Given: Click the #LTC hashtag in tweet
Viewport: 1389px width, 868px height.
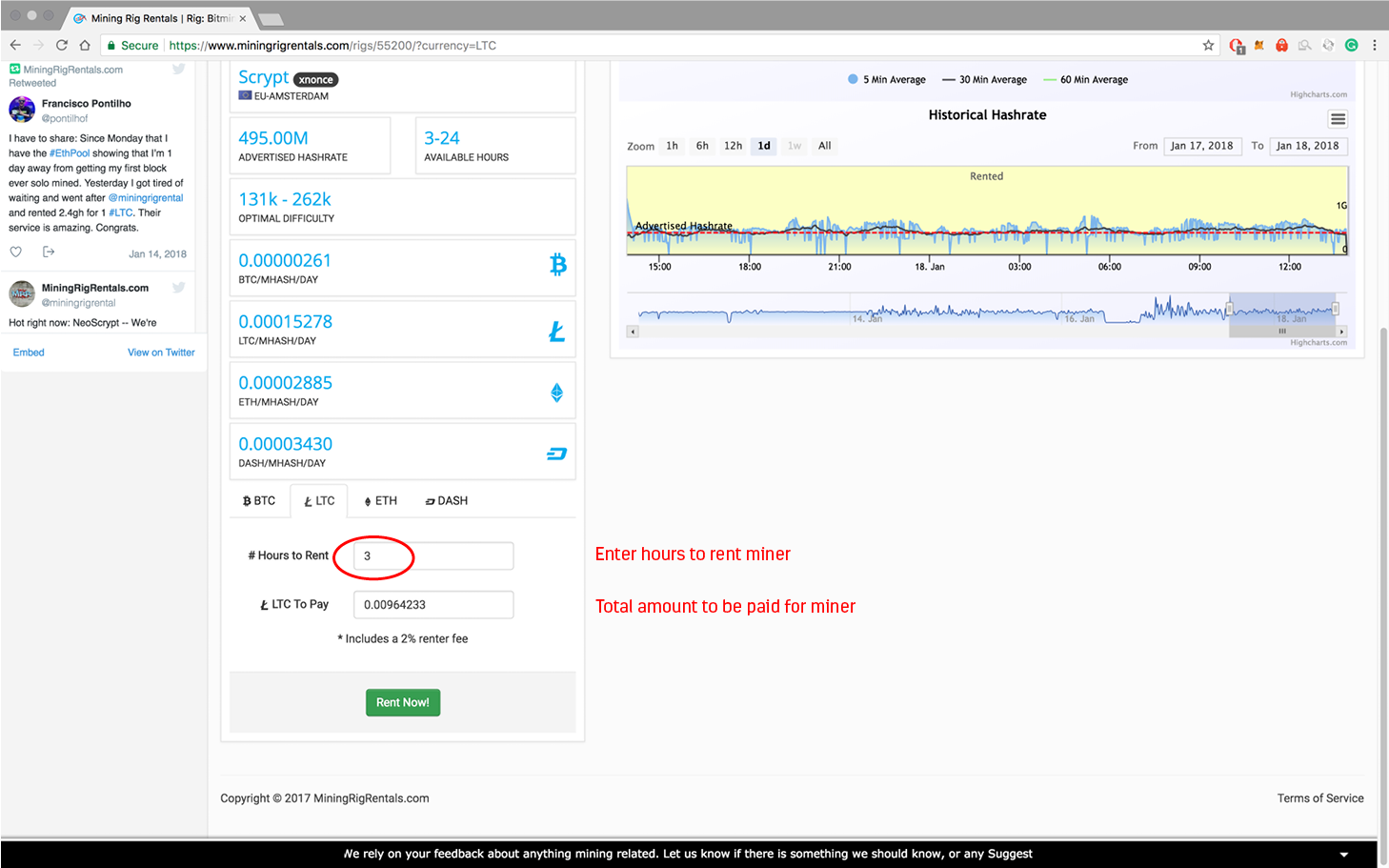Looking at the screenshot, I should click(121, 213).
